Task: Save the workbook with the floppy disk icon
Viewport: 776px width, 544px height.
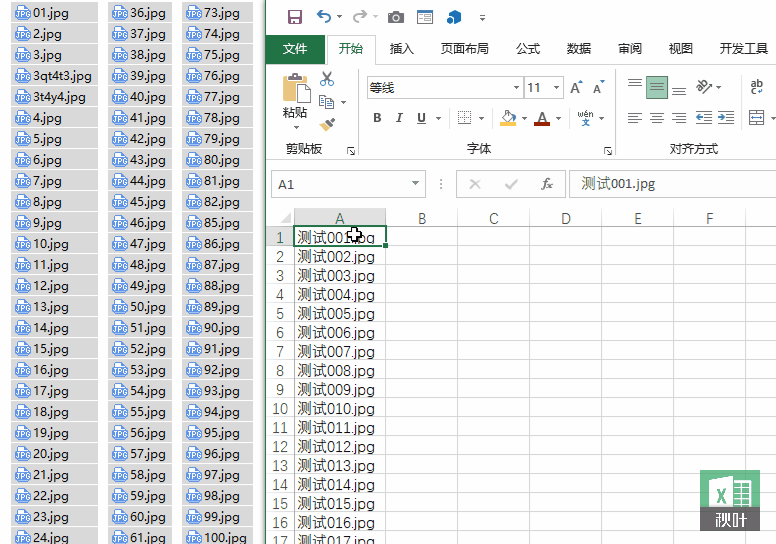Action: pyautogui.click(x=295, y=17)
